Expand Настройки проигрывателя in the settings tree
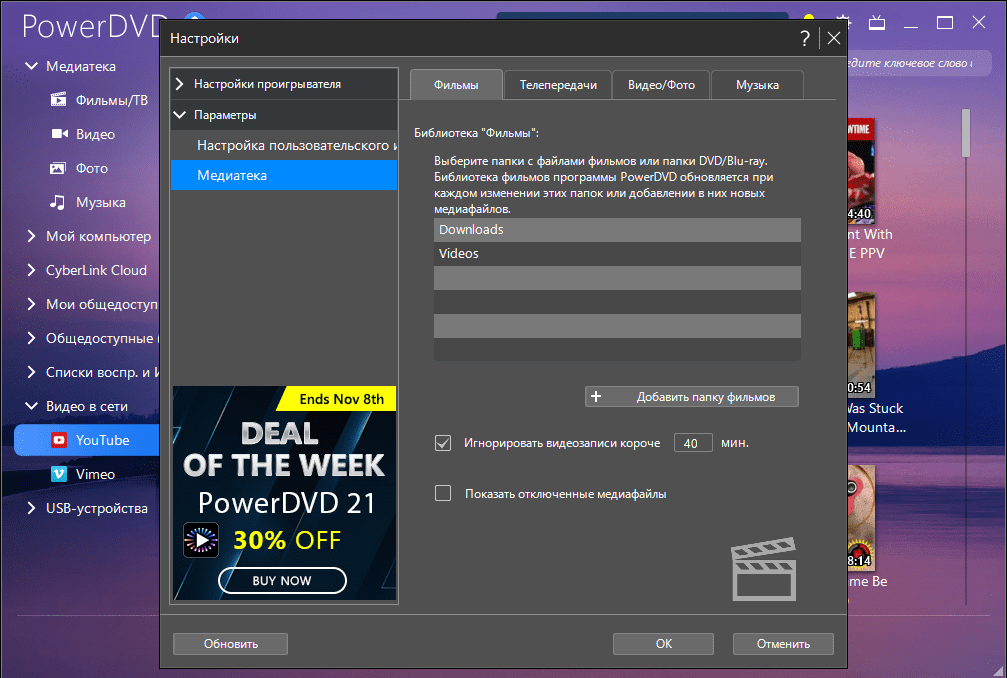This screenshot has height=678, width=1007. [180, 84]
